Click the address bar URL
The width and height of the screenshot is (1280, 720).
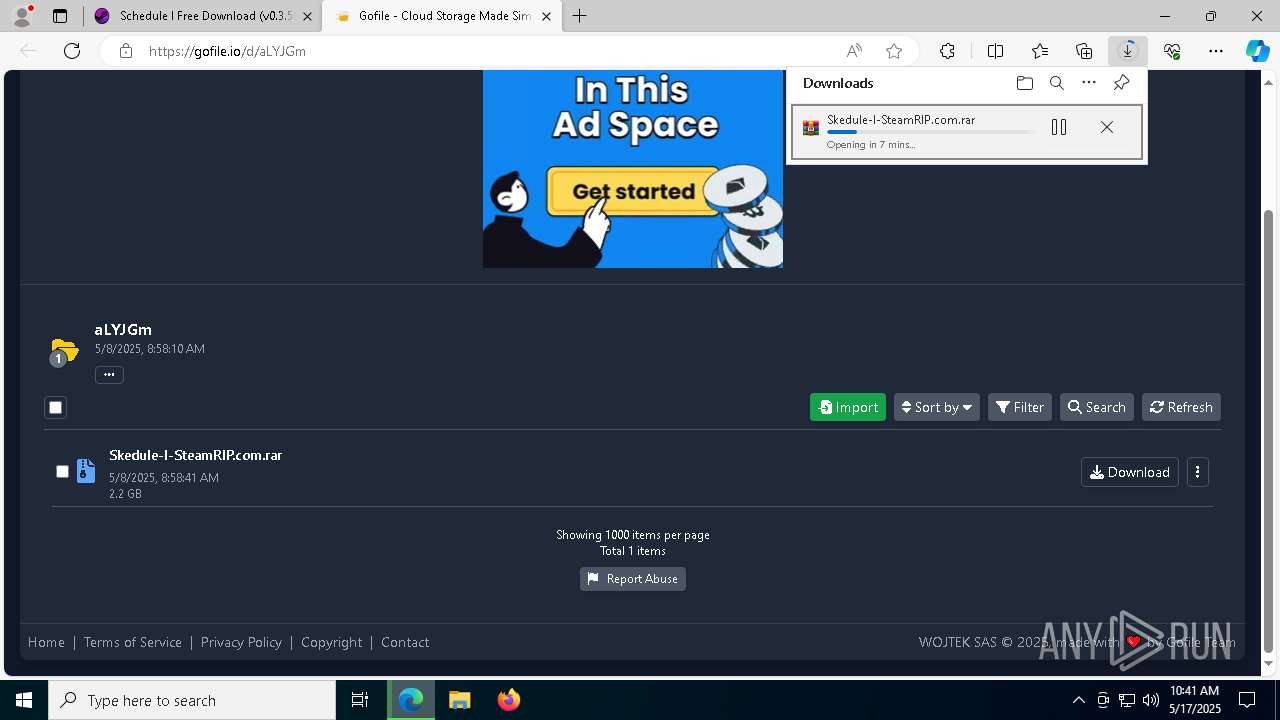[227, 51]
